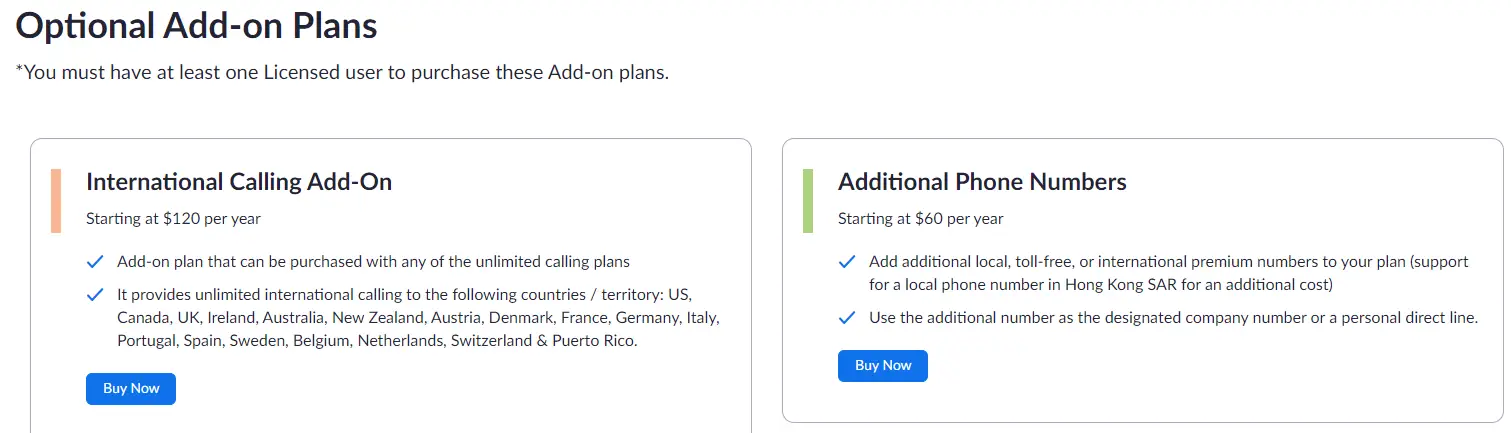Click the list of supported countries text
The image size is (1511, 433).
pyautogui.click(x=418, y=319)
